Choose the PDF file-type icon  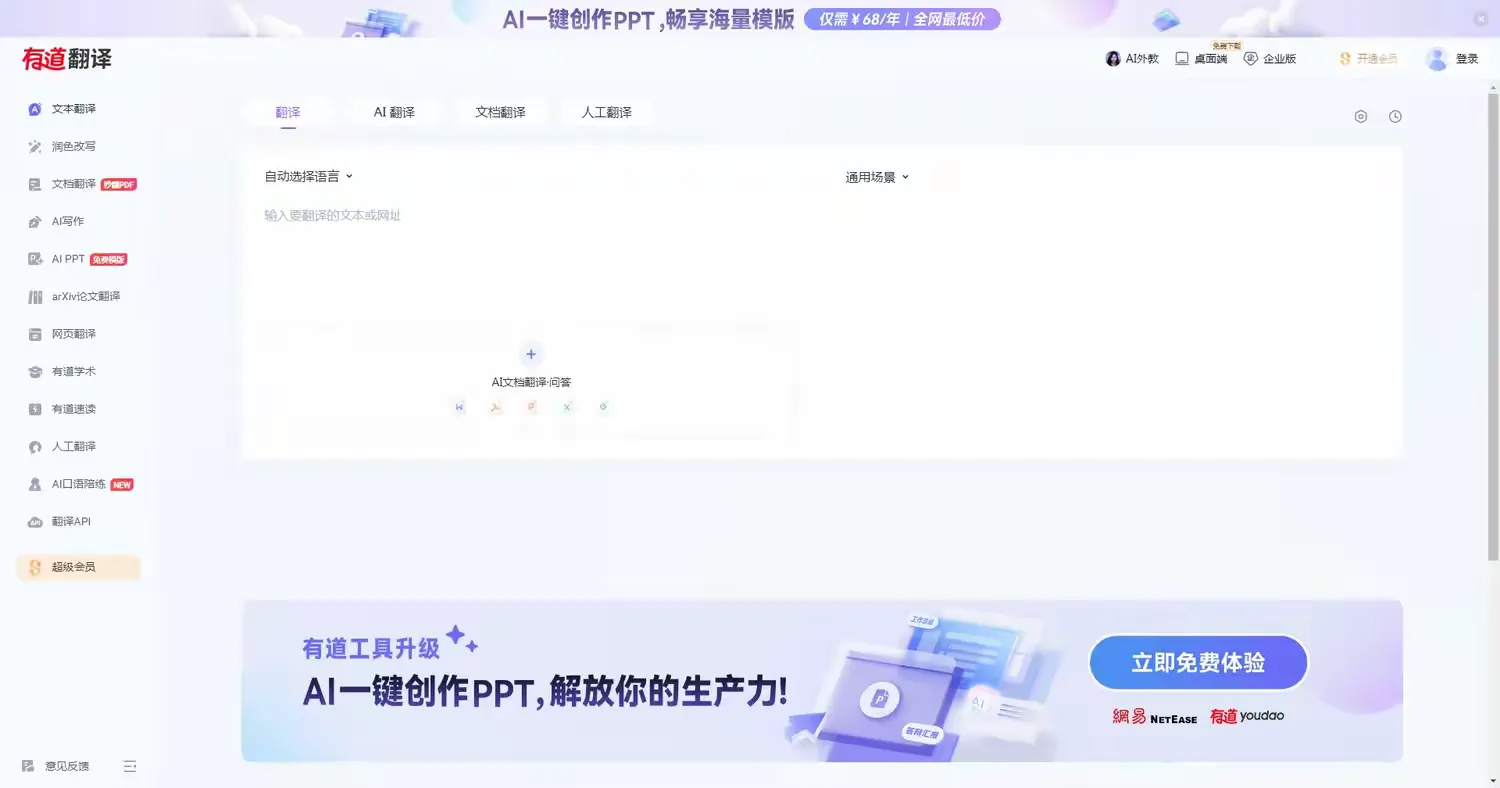[495, 407]
